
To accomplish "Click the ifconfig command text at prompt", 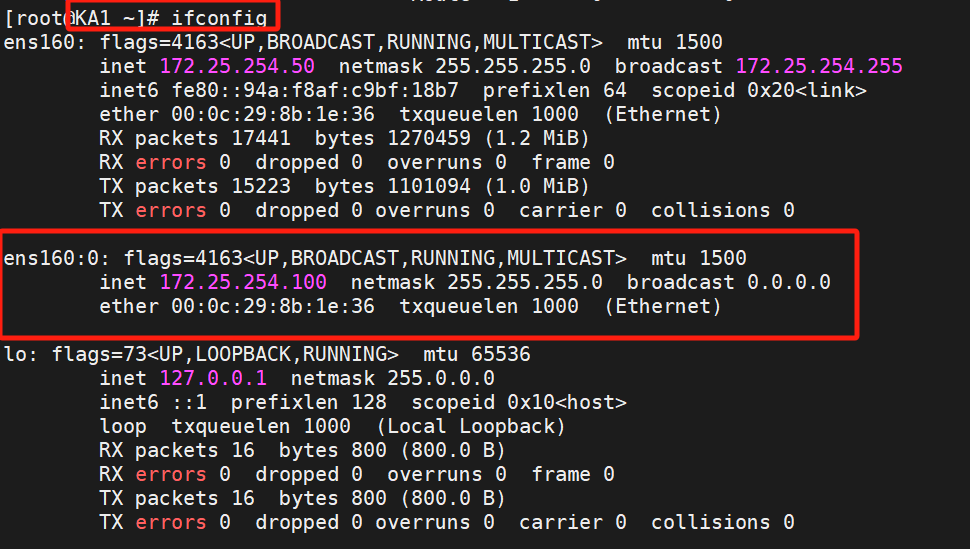I will [219, 19].
